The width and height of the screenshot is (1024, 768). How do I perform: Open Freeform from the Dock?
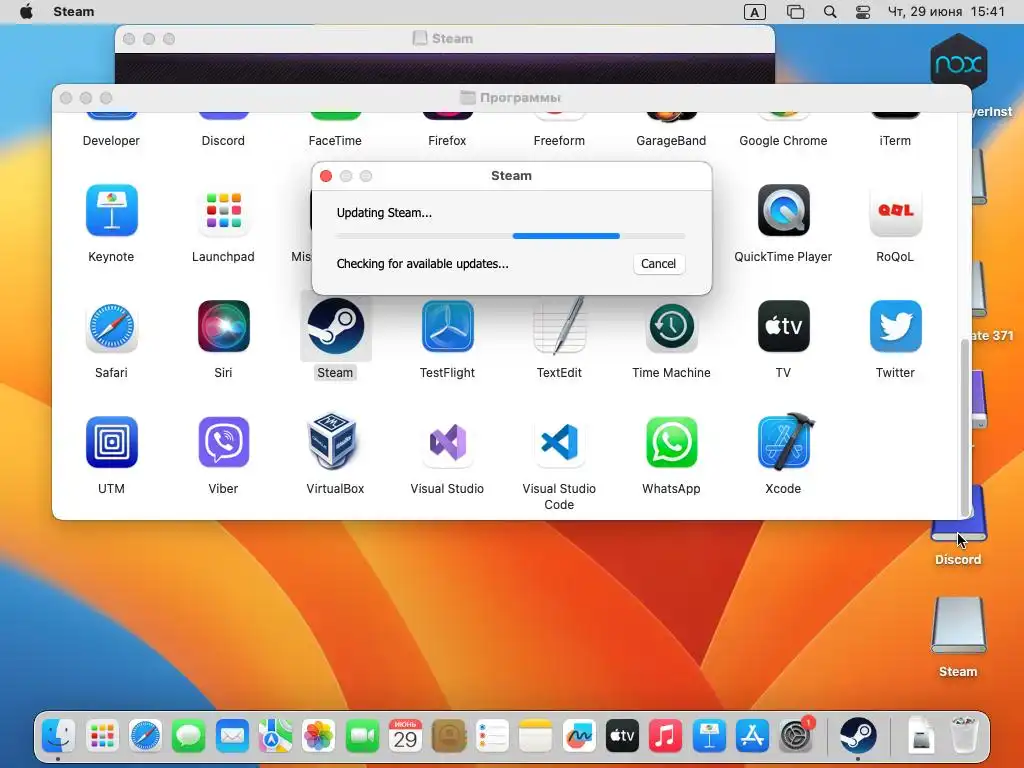pyautogui.click(x=579, y=736)
